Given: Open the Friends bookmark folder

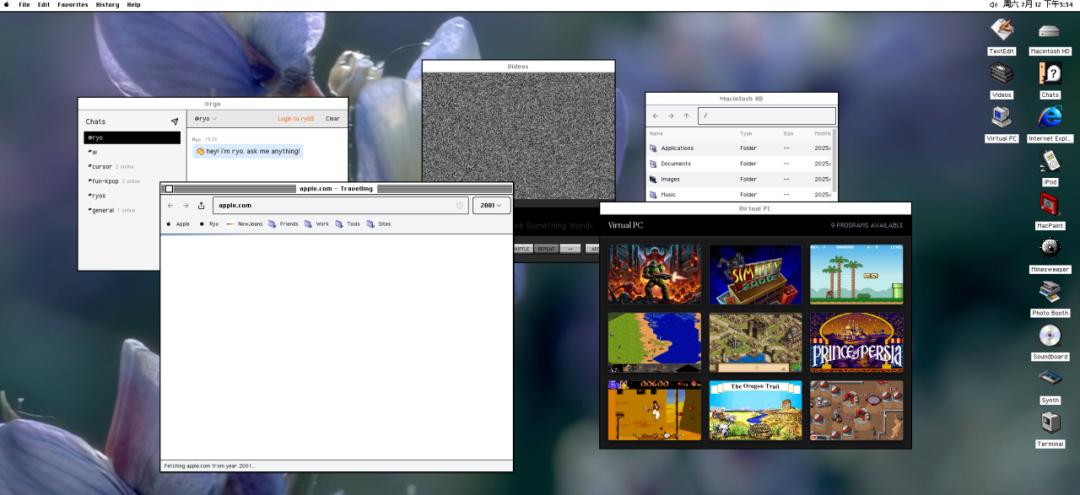Looking at the screenshot, I should coord(283,224).
